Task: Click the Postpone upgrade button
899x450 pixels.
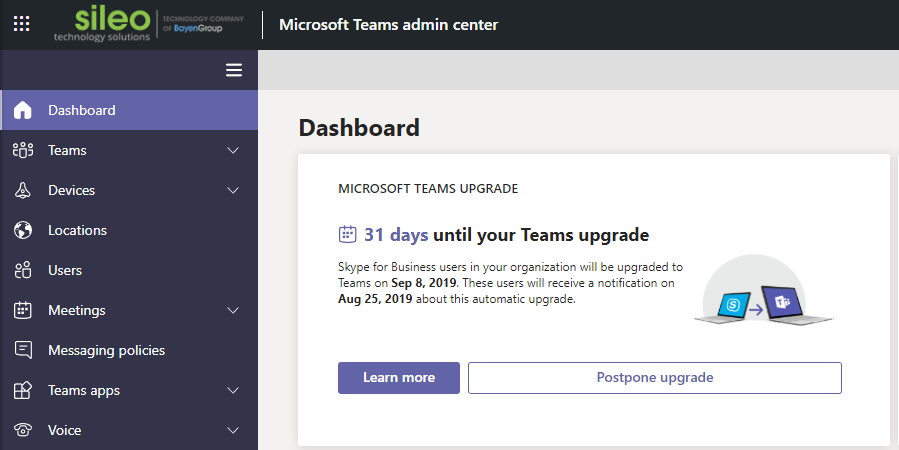Action: [x=655, y=378]
